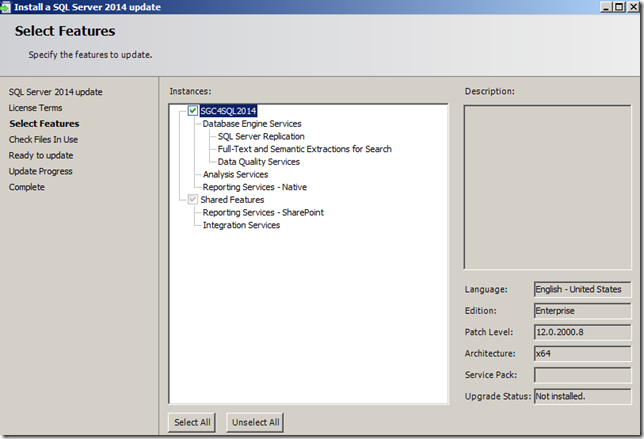The height and width of the screenshot is (439, 644).
Task: Toggle the SGC4SQL2014 instance checkbox
Action: point(193,110)
